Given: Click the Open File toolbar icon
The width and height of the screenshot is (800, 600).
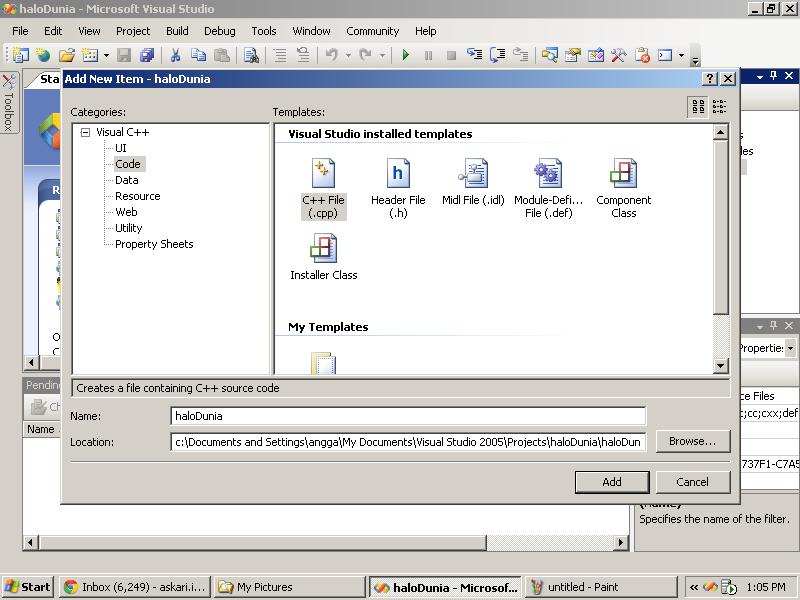Looking at the screenshot, I should pyautogui.click(x=67, y=55).
